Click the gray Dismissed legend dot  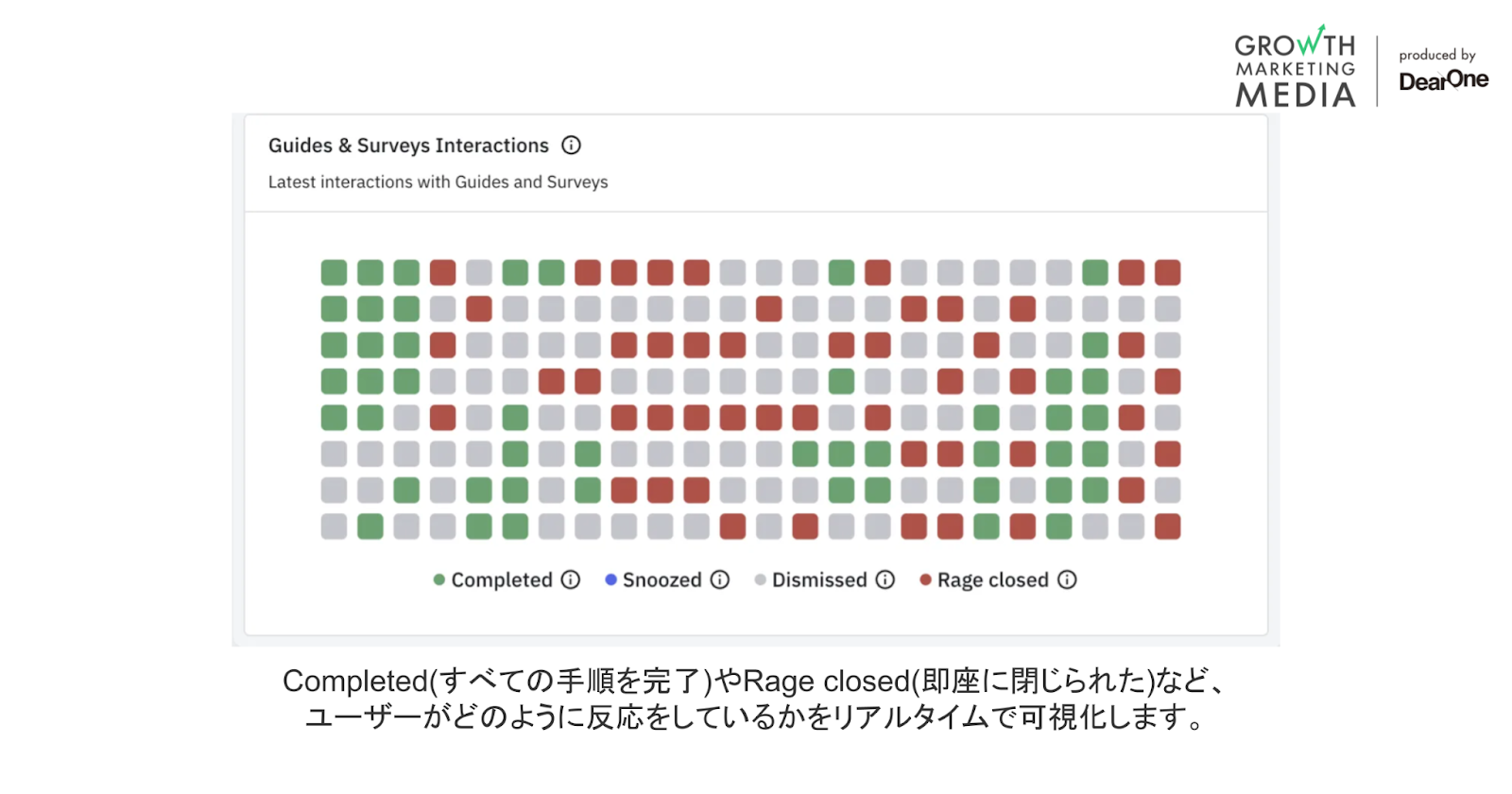point(760,579)
